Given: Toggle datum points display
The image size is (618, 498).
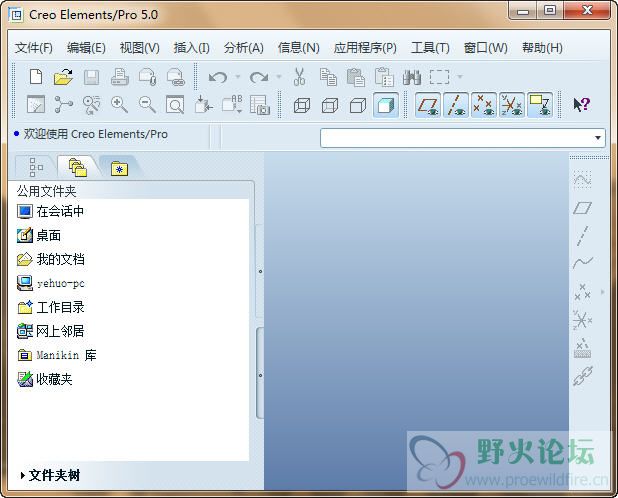Looking at the screenshot, I should coord(484,105).
